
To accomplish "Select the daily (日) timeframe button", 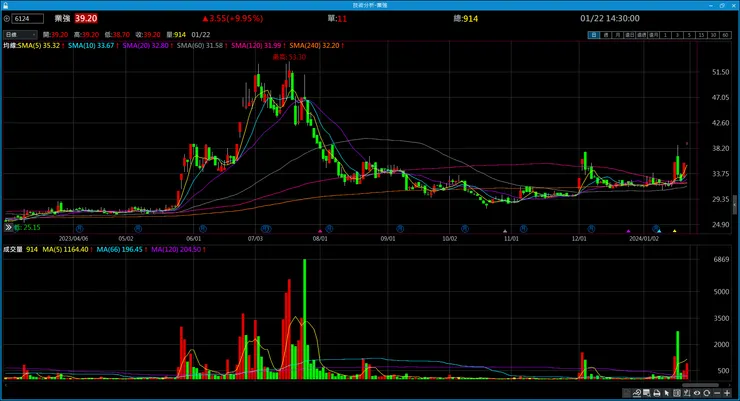I will click(x=594, y=35).
